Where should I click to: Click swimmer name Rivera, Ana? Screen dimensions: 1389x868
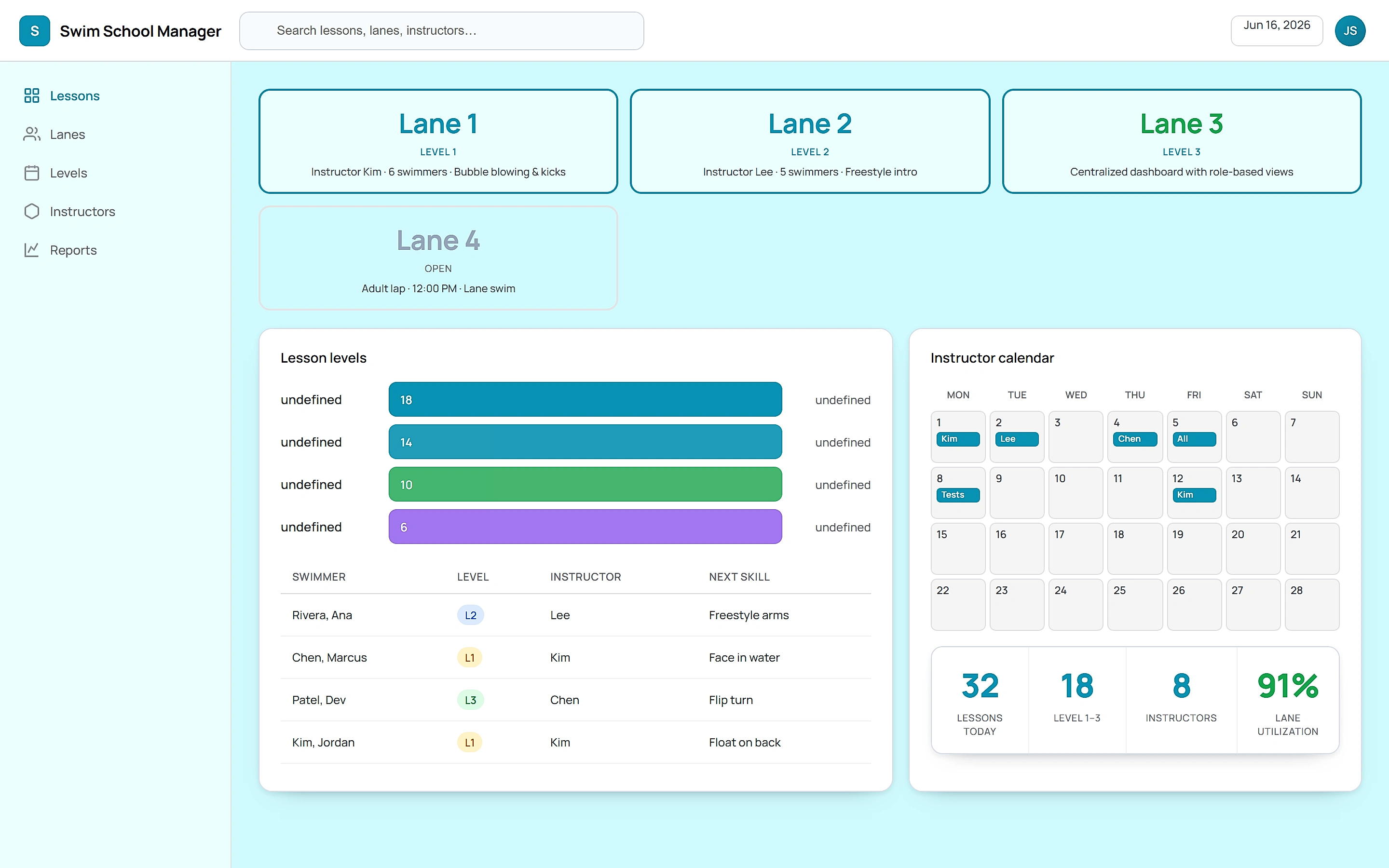coord(322,615)
